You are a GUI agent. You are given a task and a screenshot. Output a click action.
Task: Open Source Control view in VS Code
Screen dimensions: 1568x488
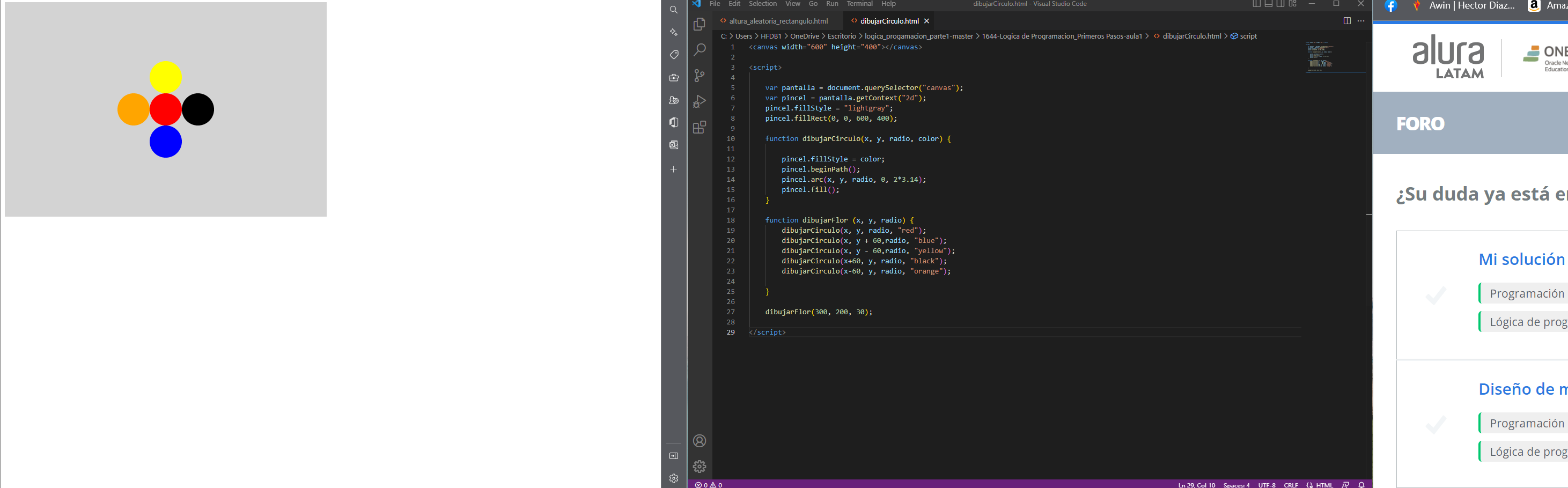tap(700, 76)
